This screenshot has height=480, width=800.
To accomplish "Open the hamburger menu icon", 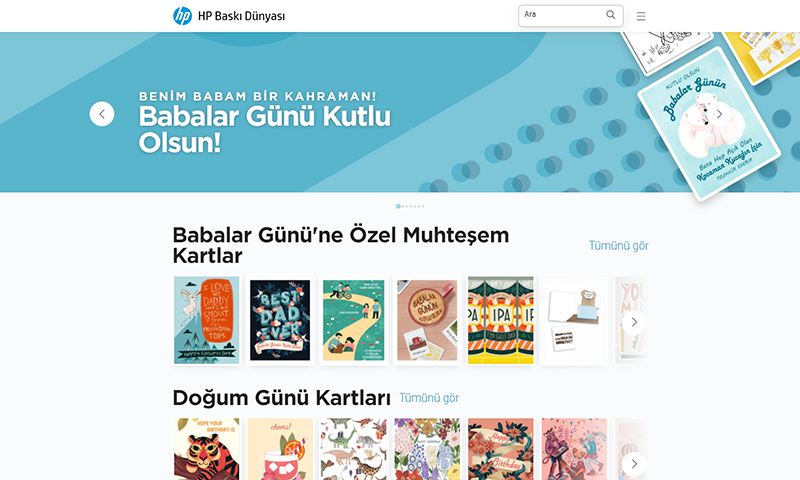I will pos(641,16).
